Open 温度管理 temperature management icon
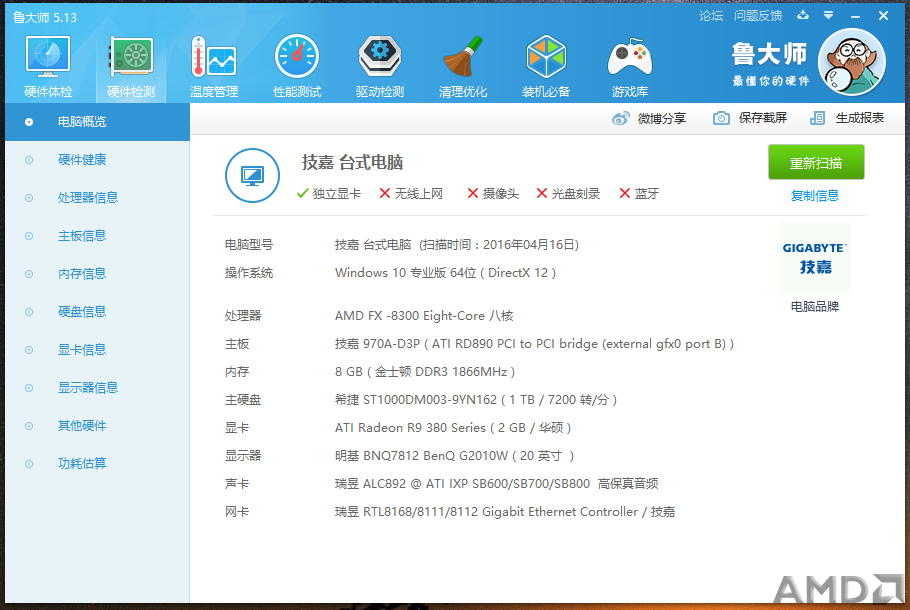Screen dimensions: 910x610 click(214, 66)
